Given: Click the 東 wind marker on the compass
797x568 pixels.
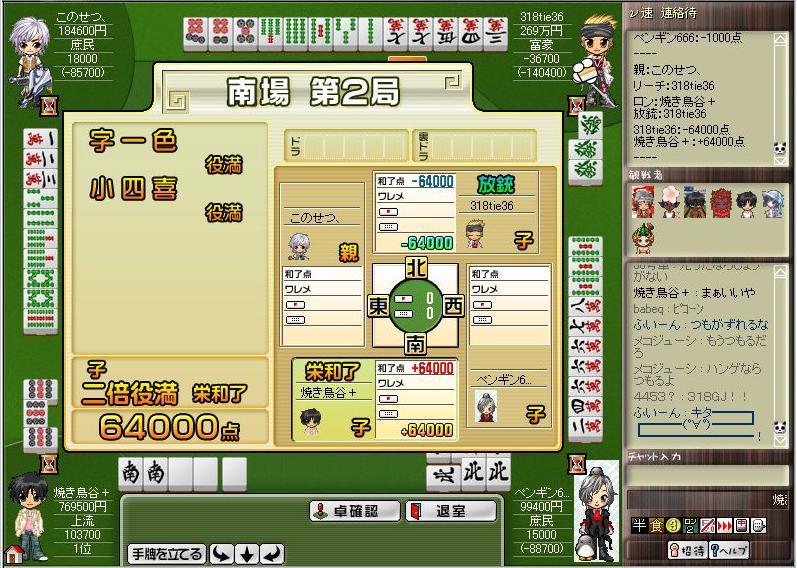Looking at the screenshot, I should [378, 307].
